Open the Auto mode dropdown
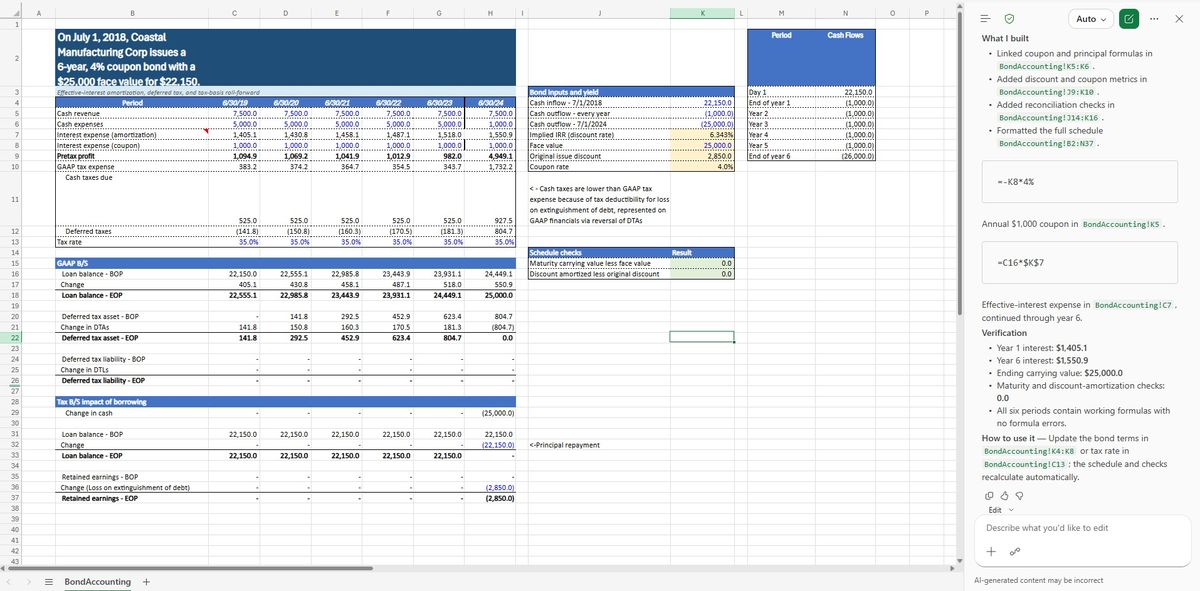 [x=1092, y=19]
